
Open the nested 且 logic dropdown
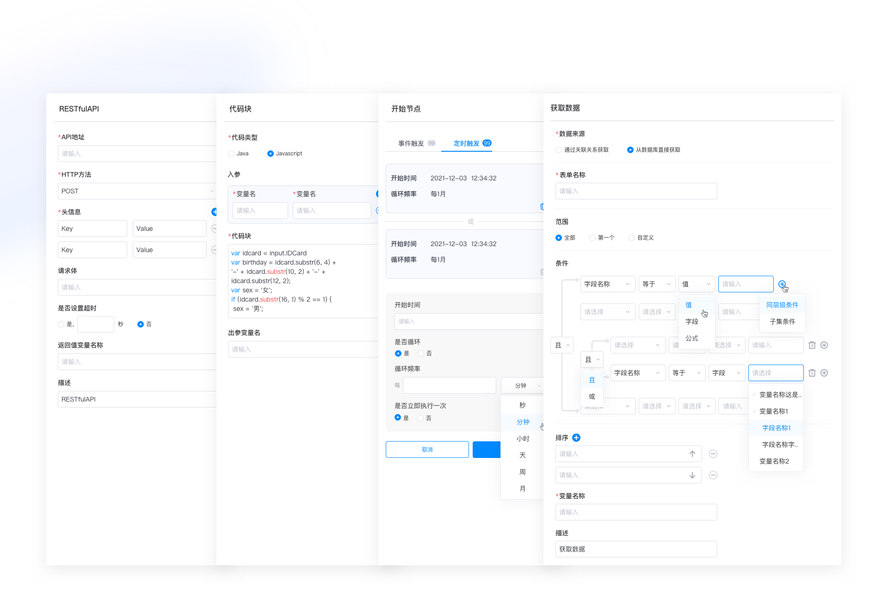pos(592,360)
